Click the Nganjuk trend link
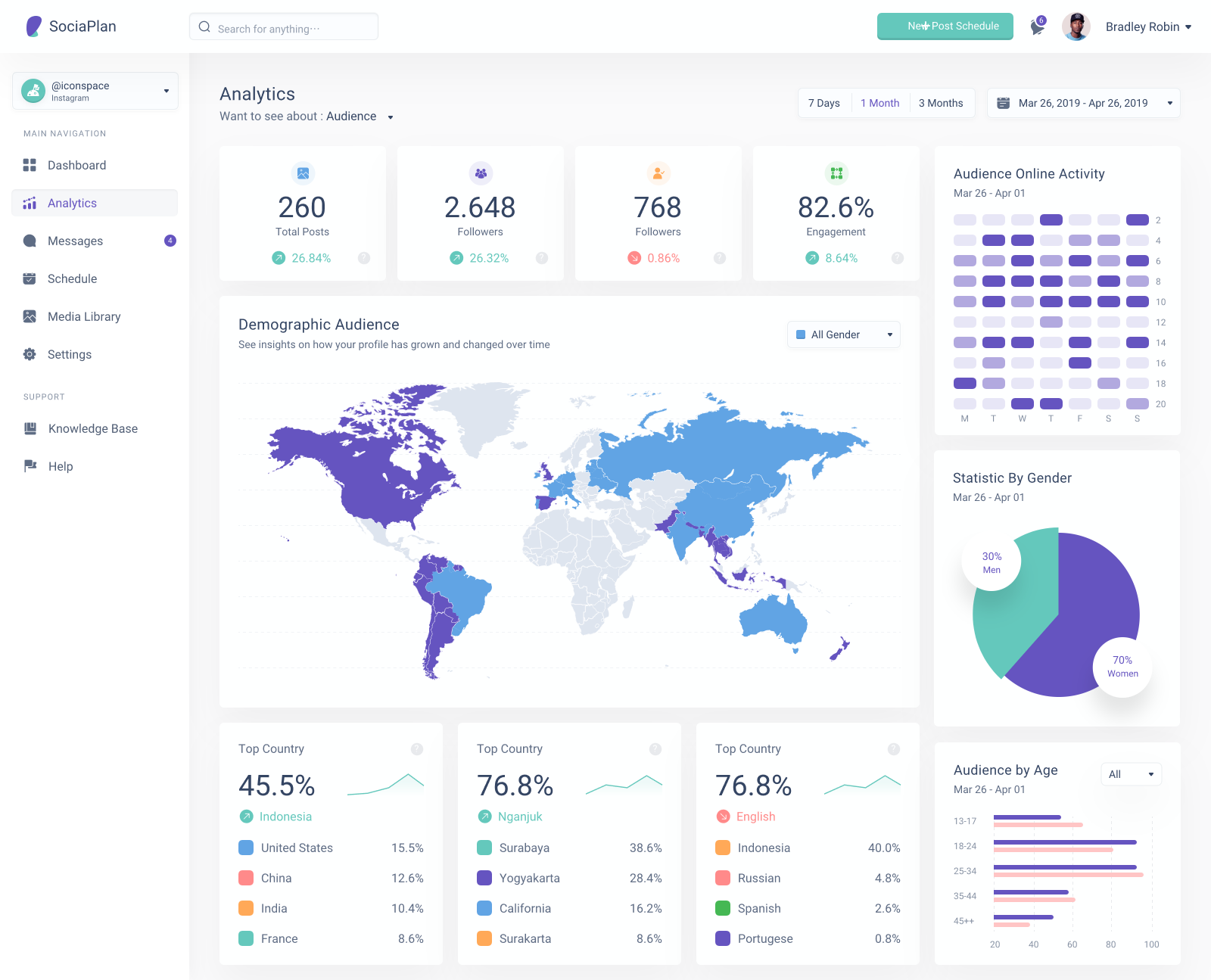Viewport: 1211px width, 980px height. (511, 817)
